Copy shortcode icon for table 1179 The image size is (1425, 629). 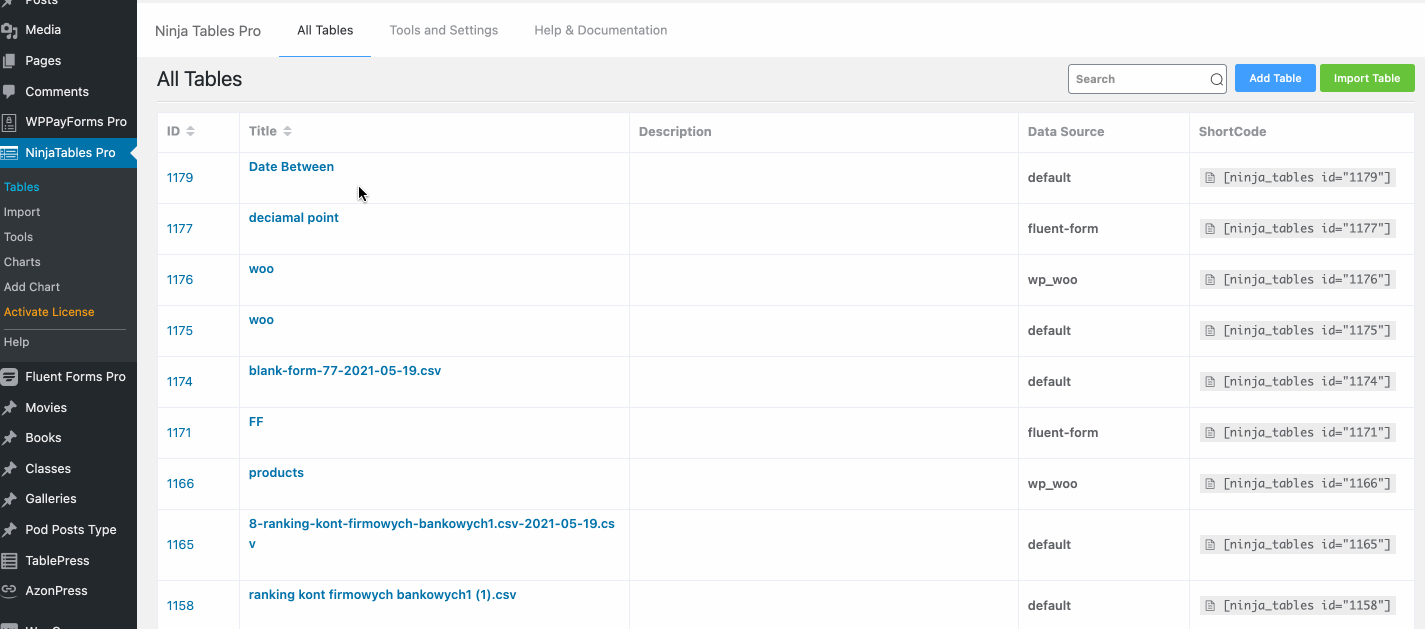[x=1210, y=178]
